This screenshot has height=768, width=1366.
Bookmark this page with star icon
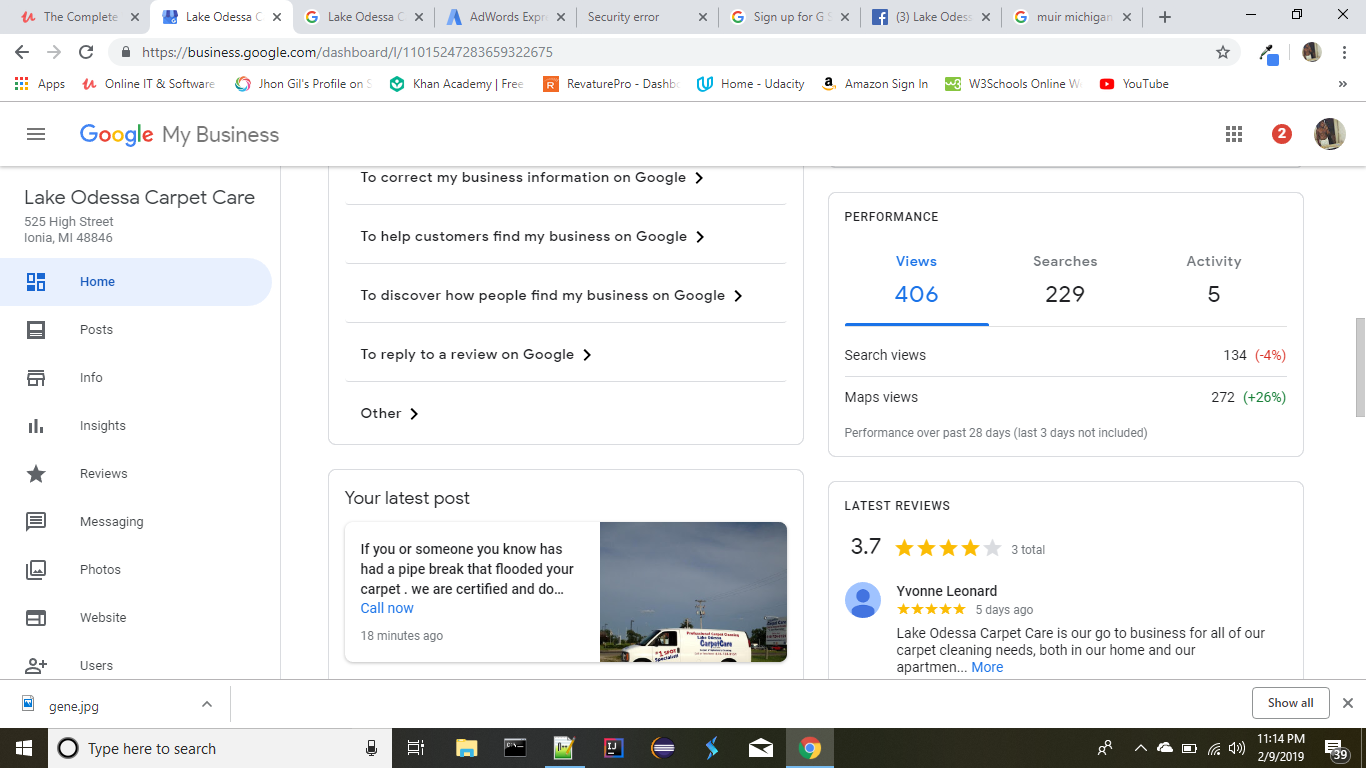tap(1222, 52)
